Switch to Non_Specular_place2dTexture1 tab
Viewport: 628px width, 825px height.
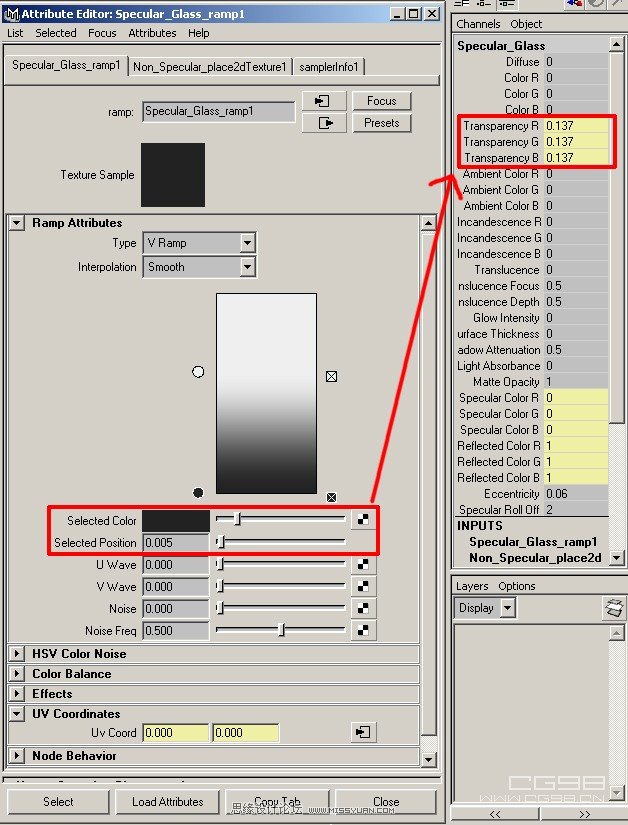(210, 67)
